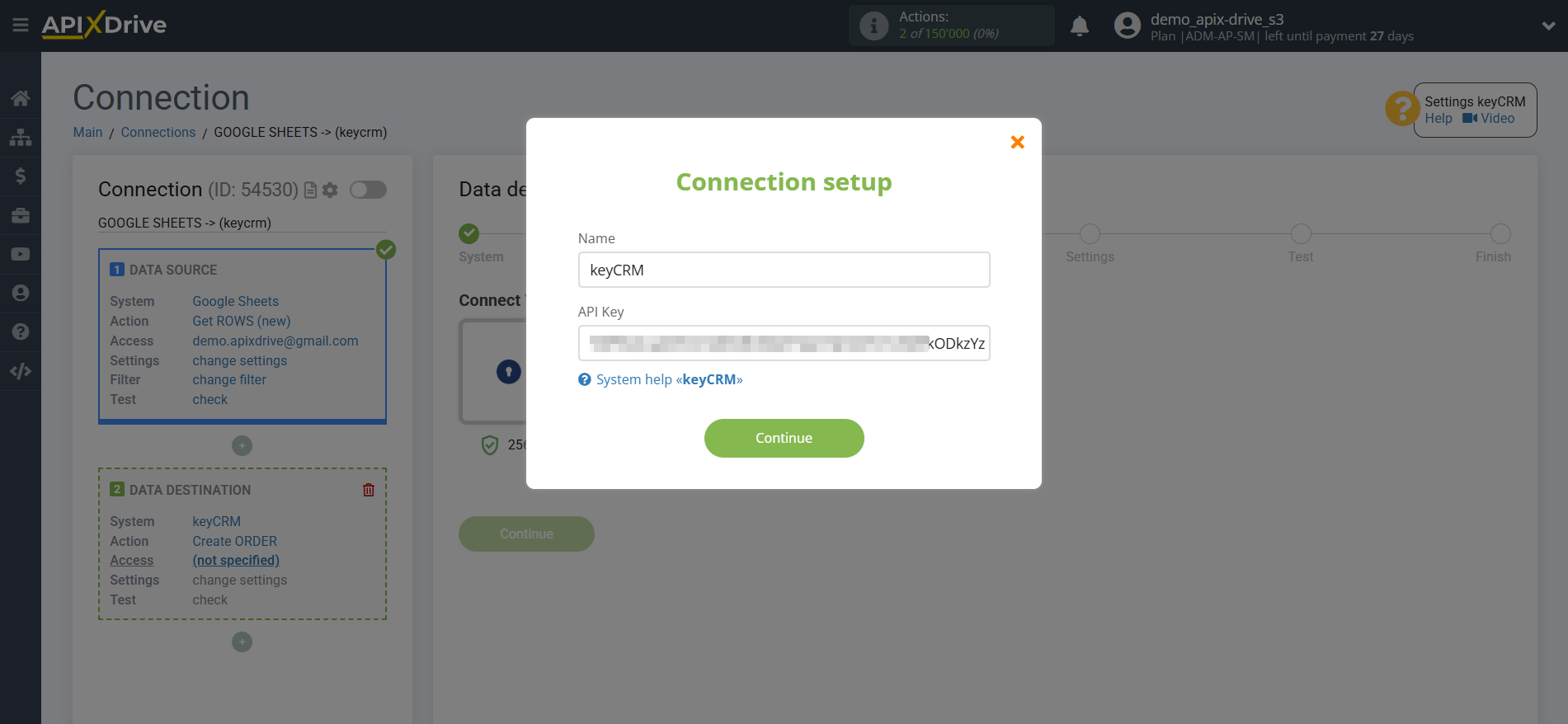1568x724 pixels.
Task: Open the demo.apixdrive@gmail.com access link
Action: click(275, 341)
